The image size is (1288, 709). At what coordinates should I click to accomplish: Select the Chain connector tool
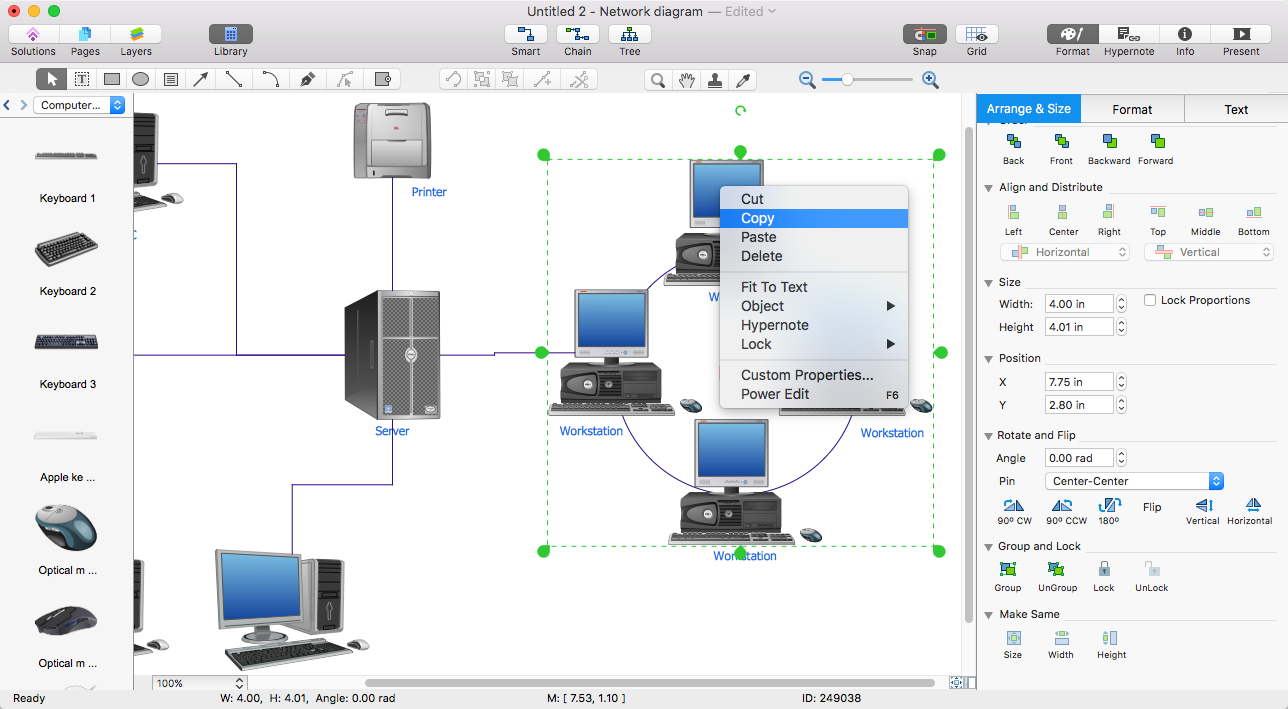[x=577, y=38]
